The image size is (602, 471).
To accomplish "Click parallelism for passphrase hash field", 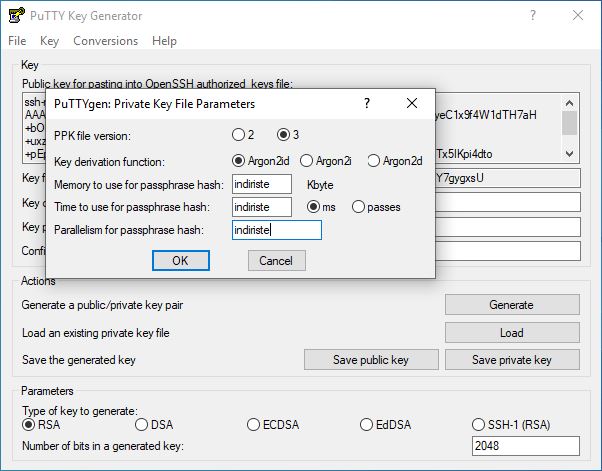I will pyautogui.click(x=277, y=230).
